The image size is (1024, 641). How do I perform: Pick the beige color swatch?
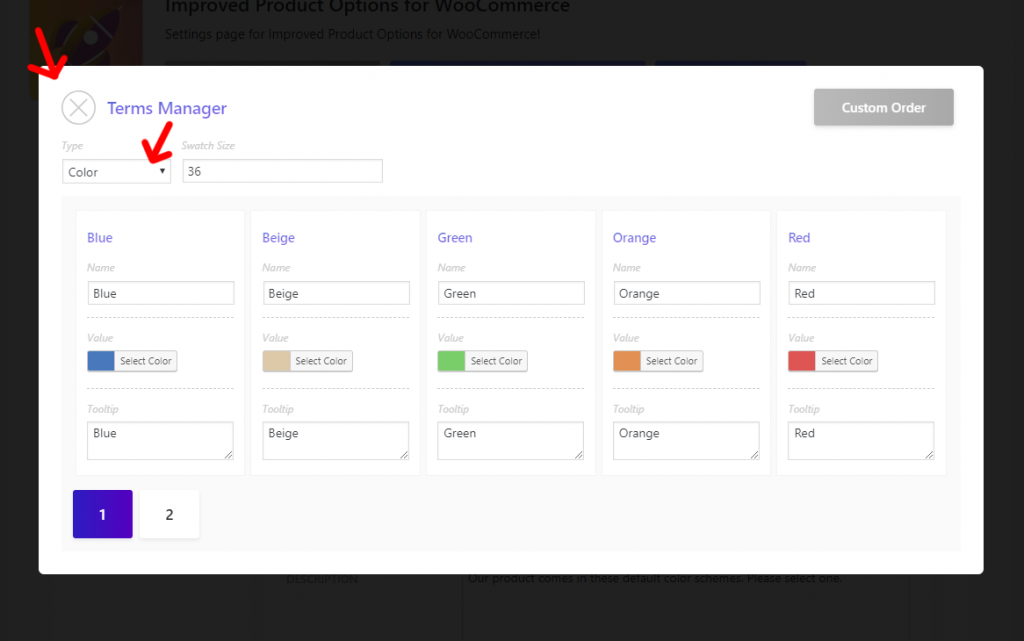[276, 361]
